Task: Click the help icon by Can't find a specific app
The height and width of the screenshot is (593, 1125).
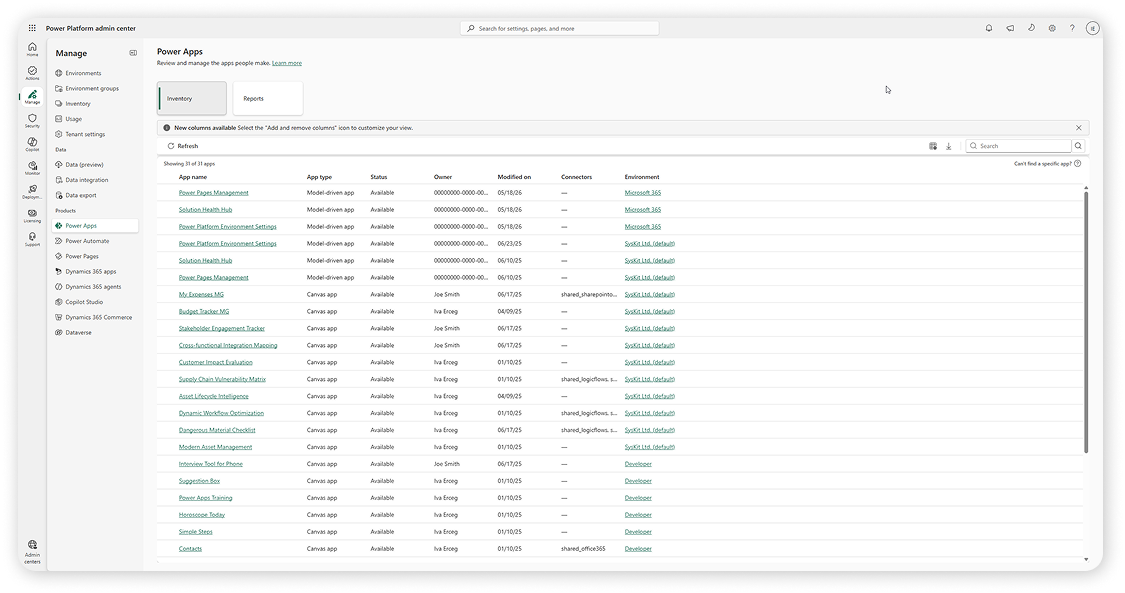Action: point(1078,163)
